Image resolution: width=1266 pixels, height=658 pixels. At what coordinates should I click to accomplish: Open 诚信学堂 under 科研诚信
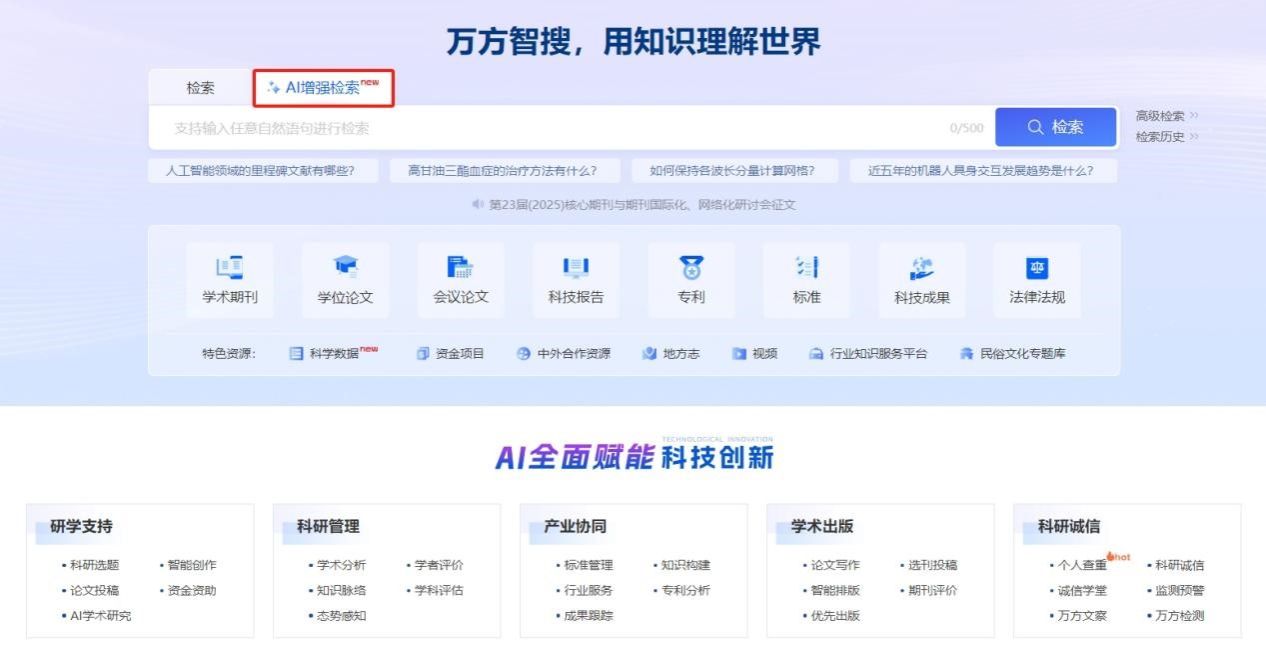[x=1082, y=590]
